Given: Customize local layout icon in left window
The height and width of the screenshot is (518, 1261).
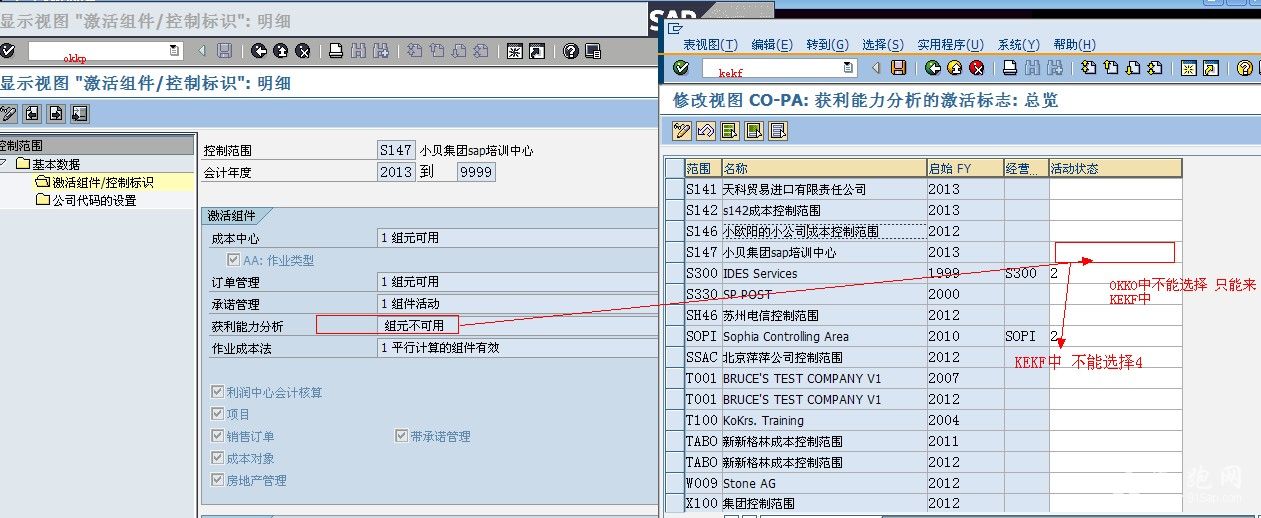Looking at the screenshot, I should point(593,51).
